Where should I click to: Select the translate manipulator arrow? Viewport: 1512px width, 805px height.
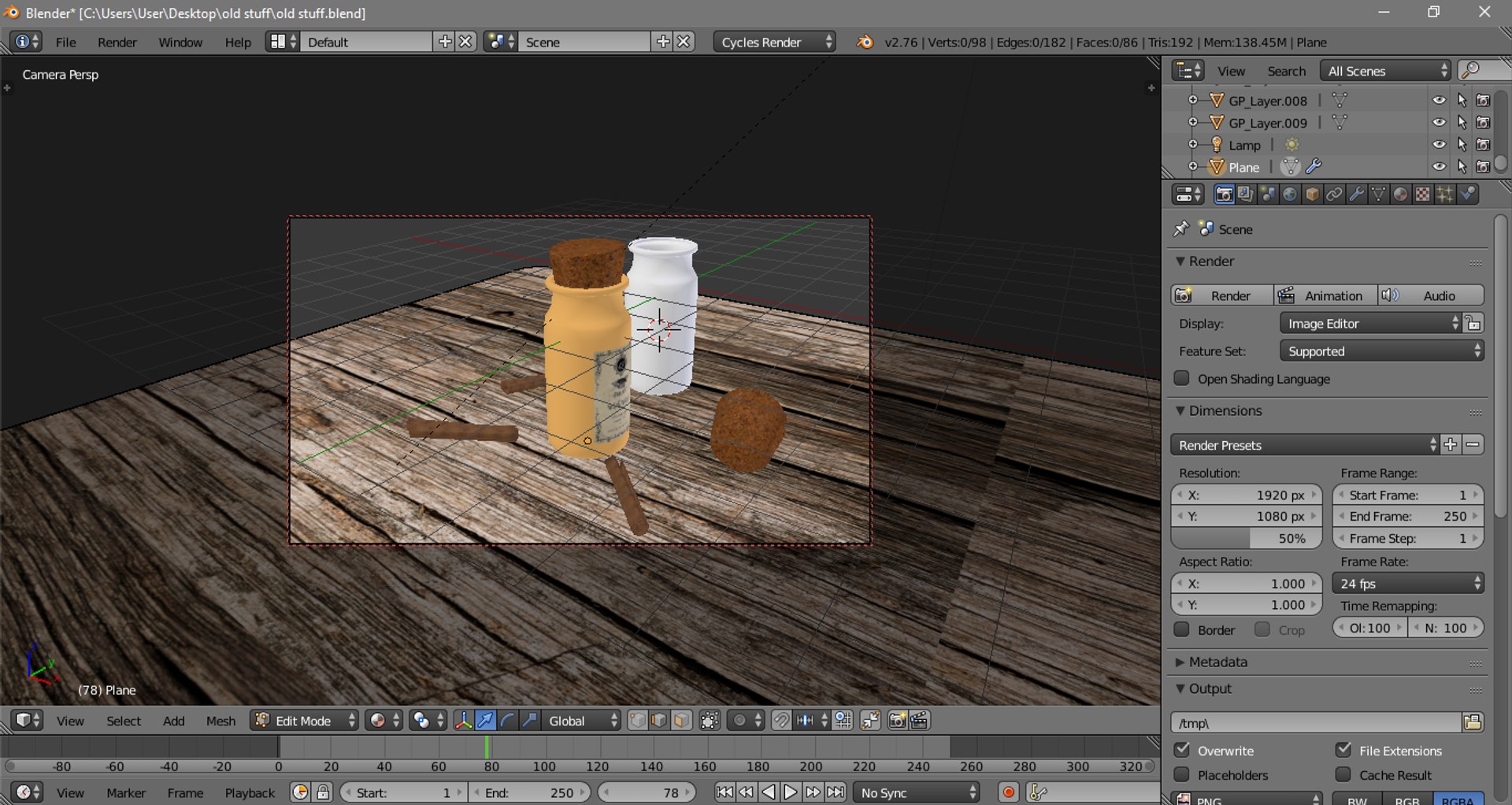486,721
